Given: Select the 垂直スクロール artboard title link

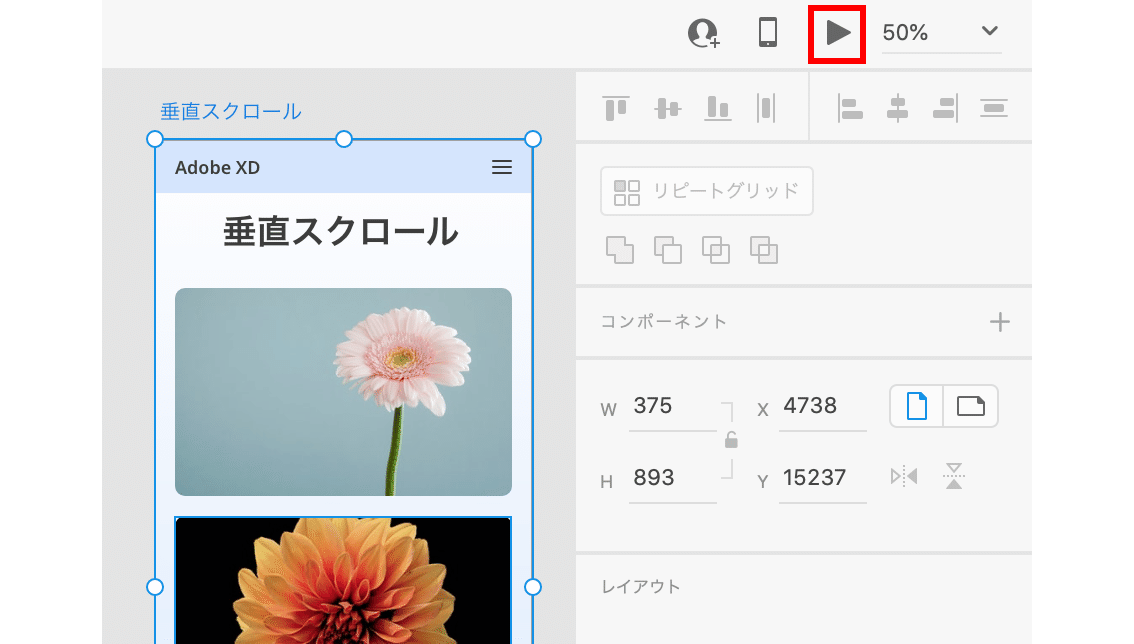Looking at the screenshot, I should pos(230,111).
